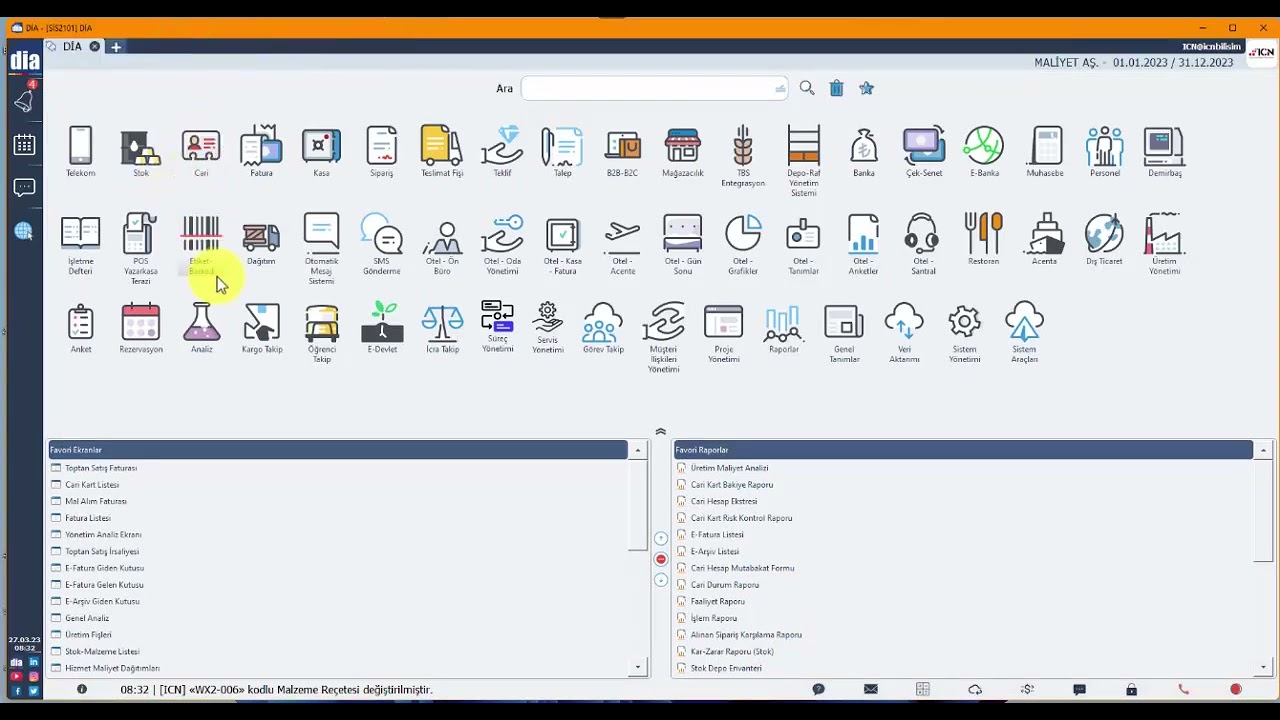Open the Banka module
Image resolution: width=1280 pixels, height=720 pixels.
tap(863, 152)
